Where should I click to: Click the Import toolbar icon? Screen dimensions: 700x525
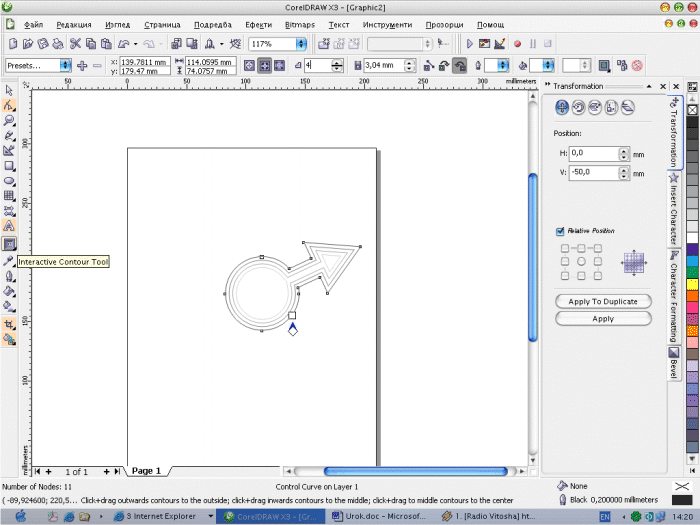tap(177, 43)
